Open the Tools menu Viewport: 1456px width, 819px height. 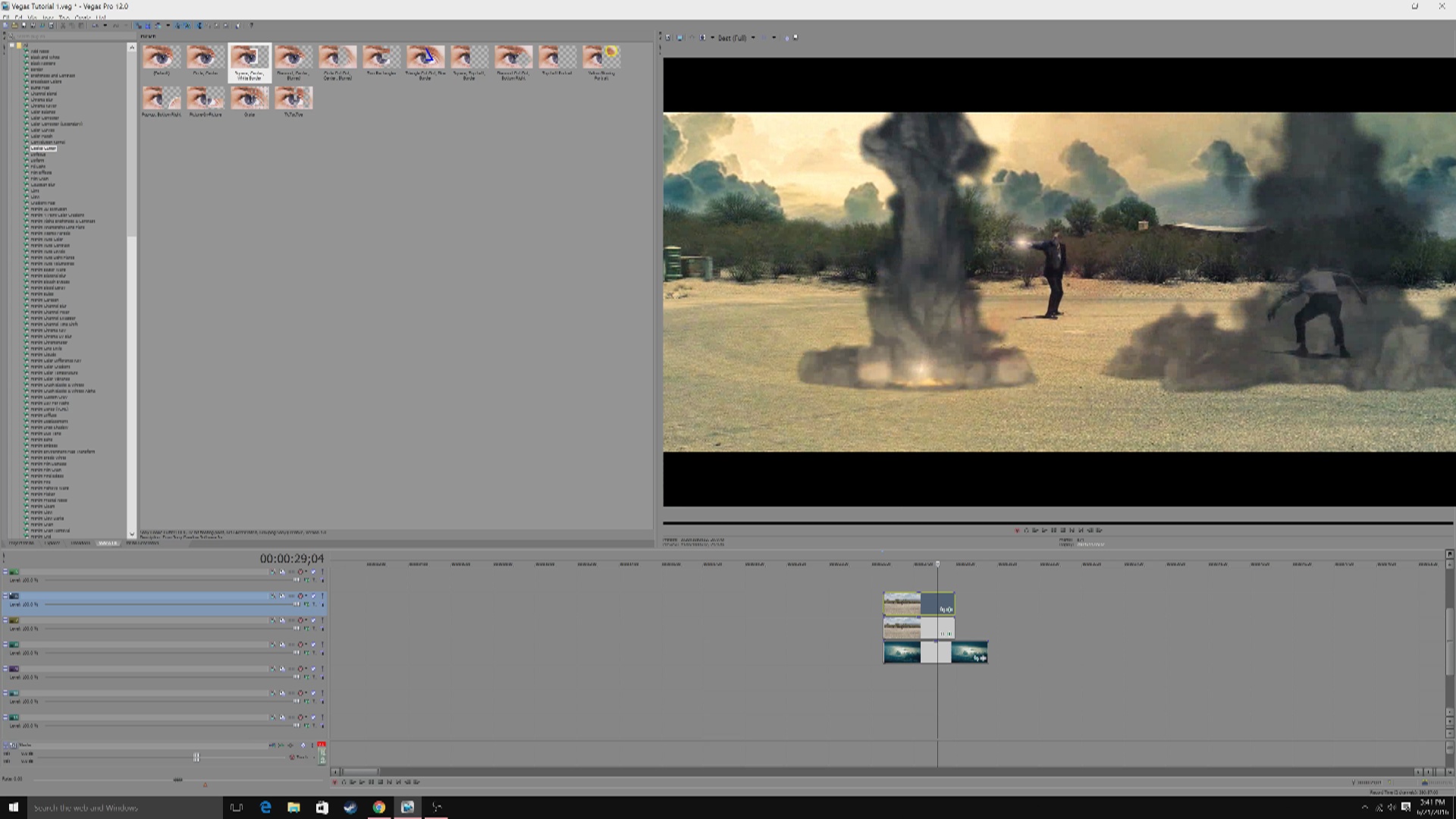tap(64, 17)
